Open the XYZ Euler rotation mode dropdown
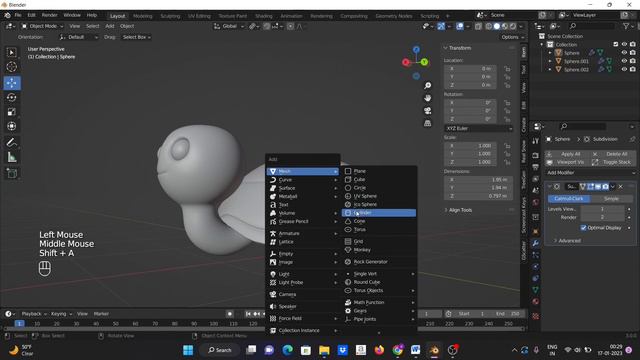Screen dimensions: 640x360 coord(478,128)
